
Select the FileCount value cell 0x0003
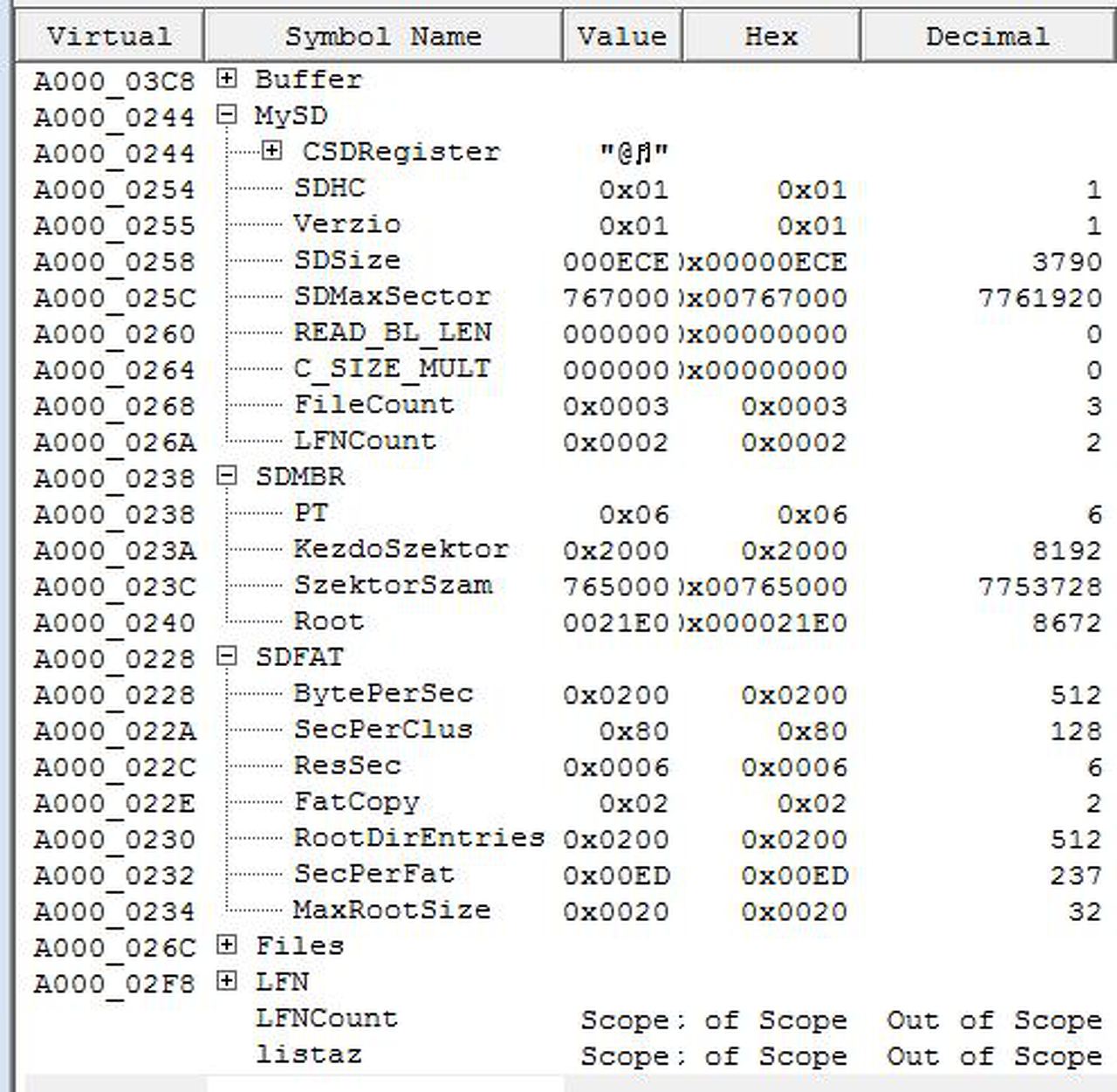pos(616,406)
